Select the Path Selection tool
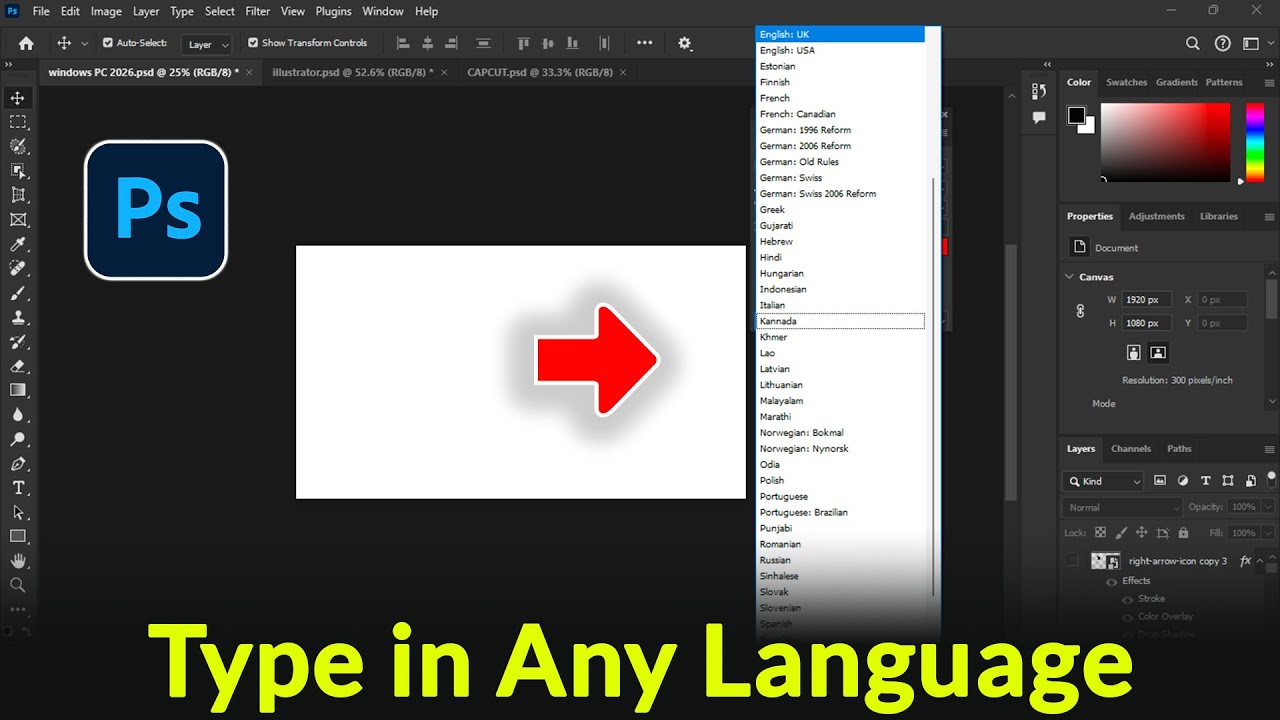Viewport: 1280px width, 720px height. pos(18,512)
